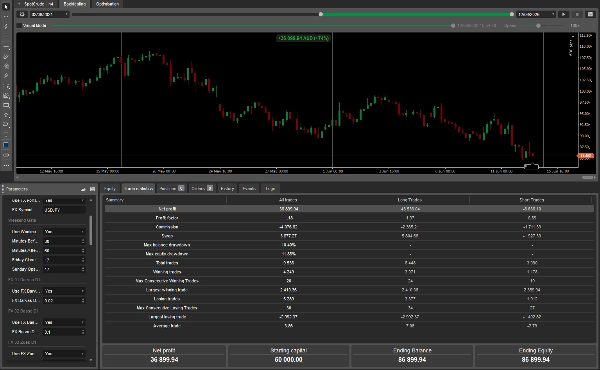The width and height of the screenshot is (600, 370).
Task: Click the icon right of the stop button
Action: pyautogui.click(x=590, y=14)
